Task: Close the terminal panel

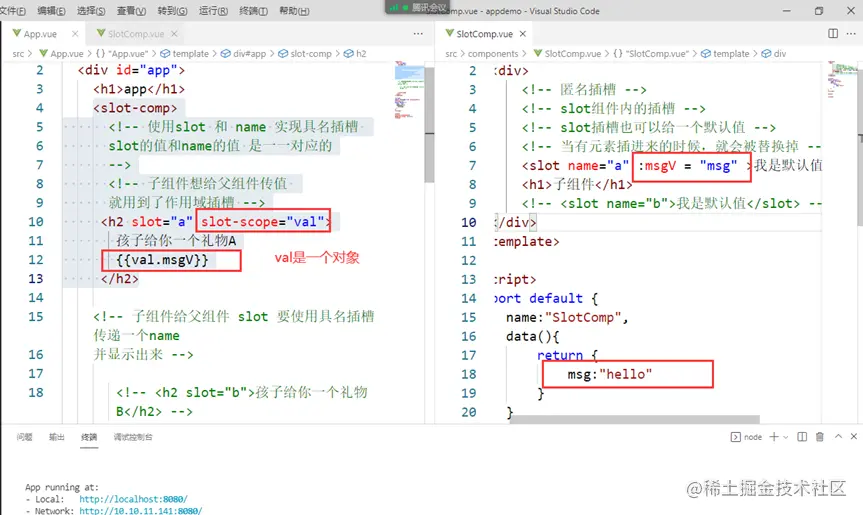Action: [x=854, y=436]
